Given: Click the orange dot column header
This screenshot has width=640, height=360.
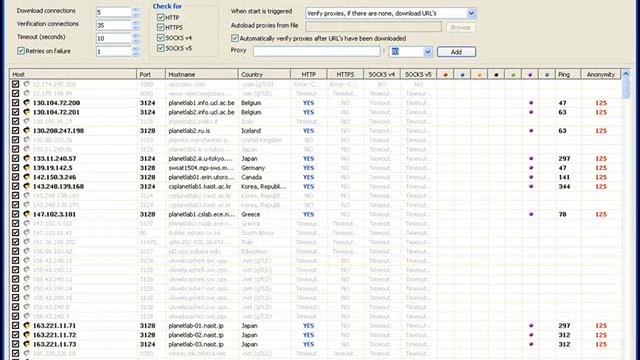Looking at the screenshot, I should click(479, 74).
